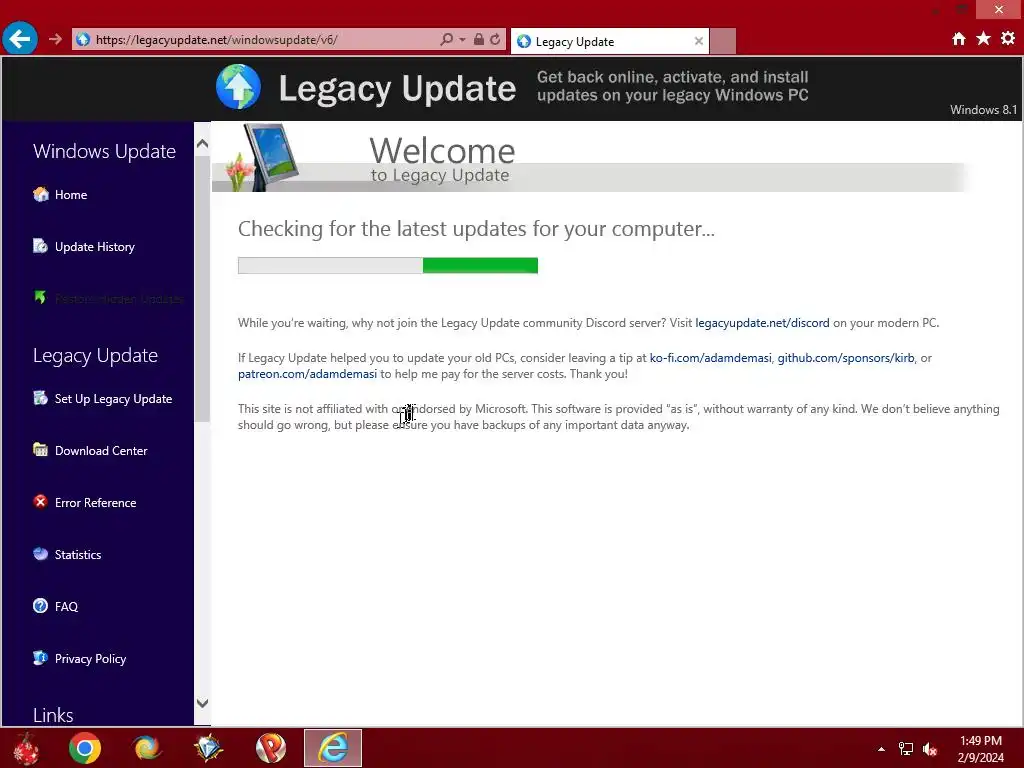Click the Windows 8.1 label in header
The width and height of the screenshot is (1024, 768).
(983, 110)
